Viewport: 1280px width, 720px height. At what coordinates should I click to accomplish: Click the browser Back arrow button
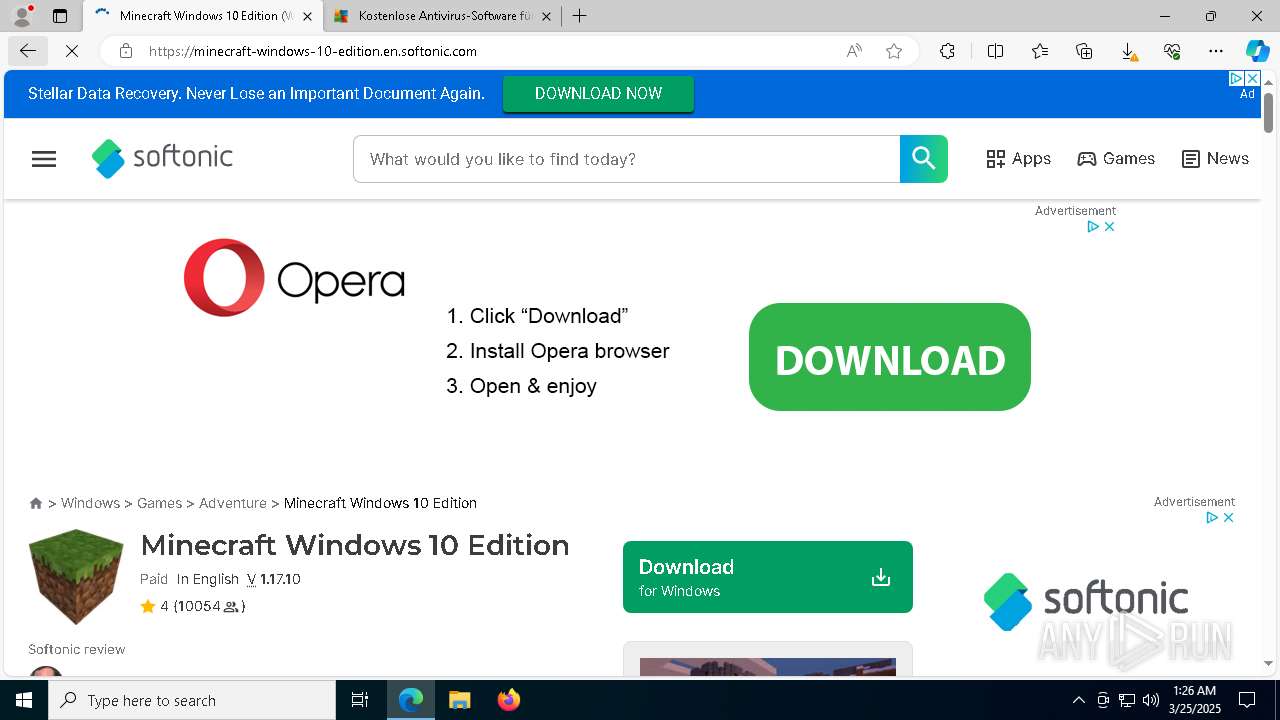(28, 51)
